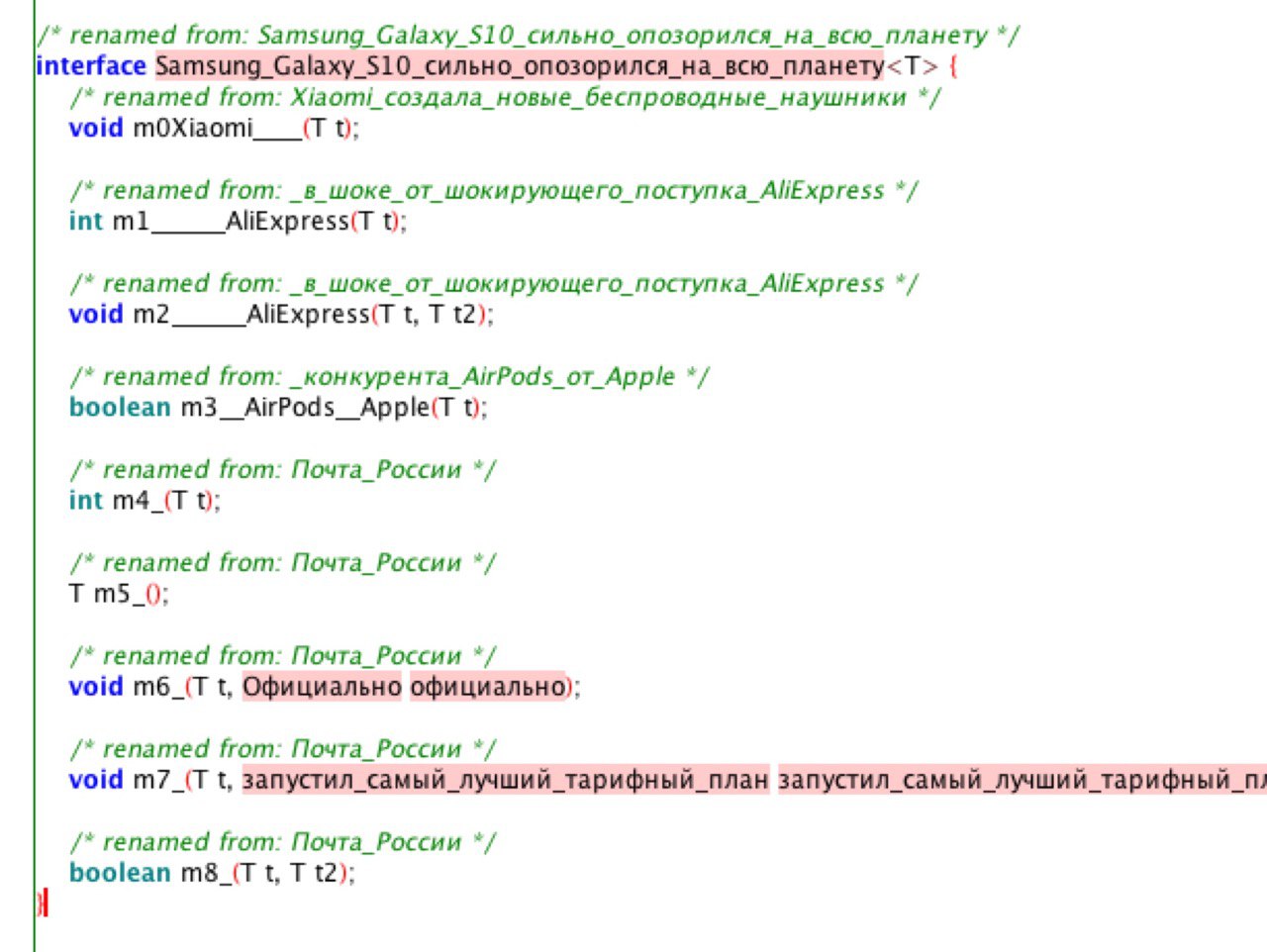Select the method name m5_
This screenshot has height=952, width=1267.
tap(119, 594)
